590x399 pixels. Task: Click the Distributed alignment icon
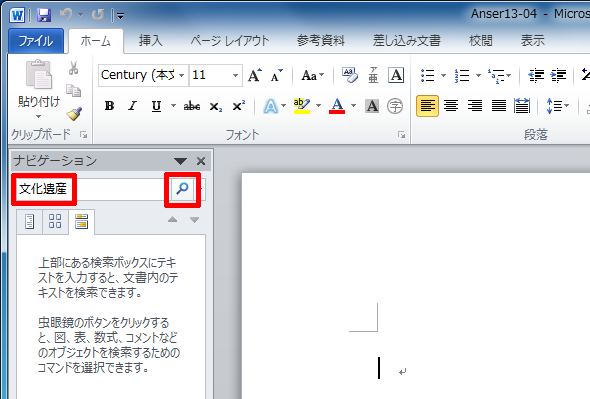coord(522,106)
